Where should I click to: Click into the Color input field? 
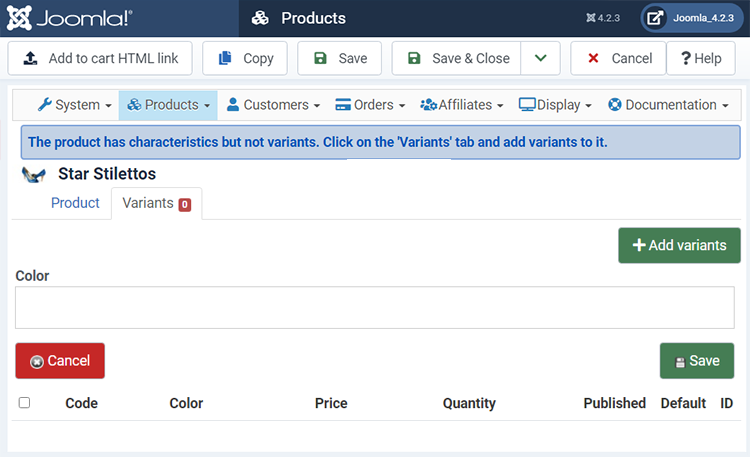375,307
